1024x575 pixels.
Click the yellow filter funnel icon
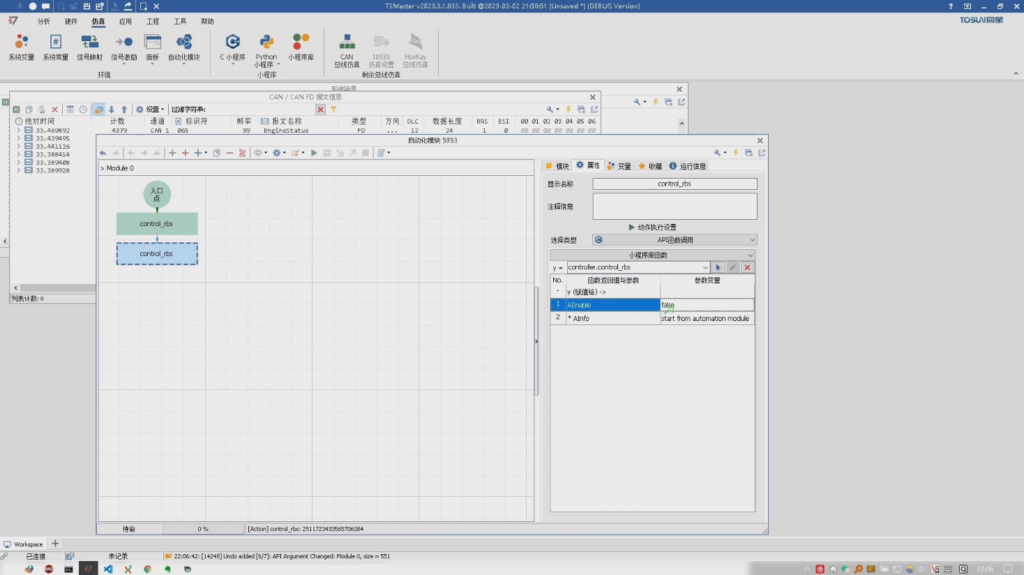click(x=334, y=109)
